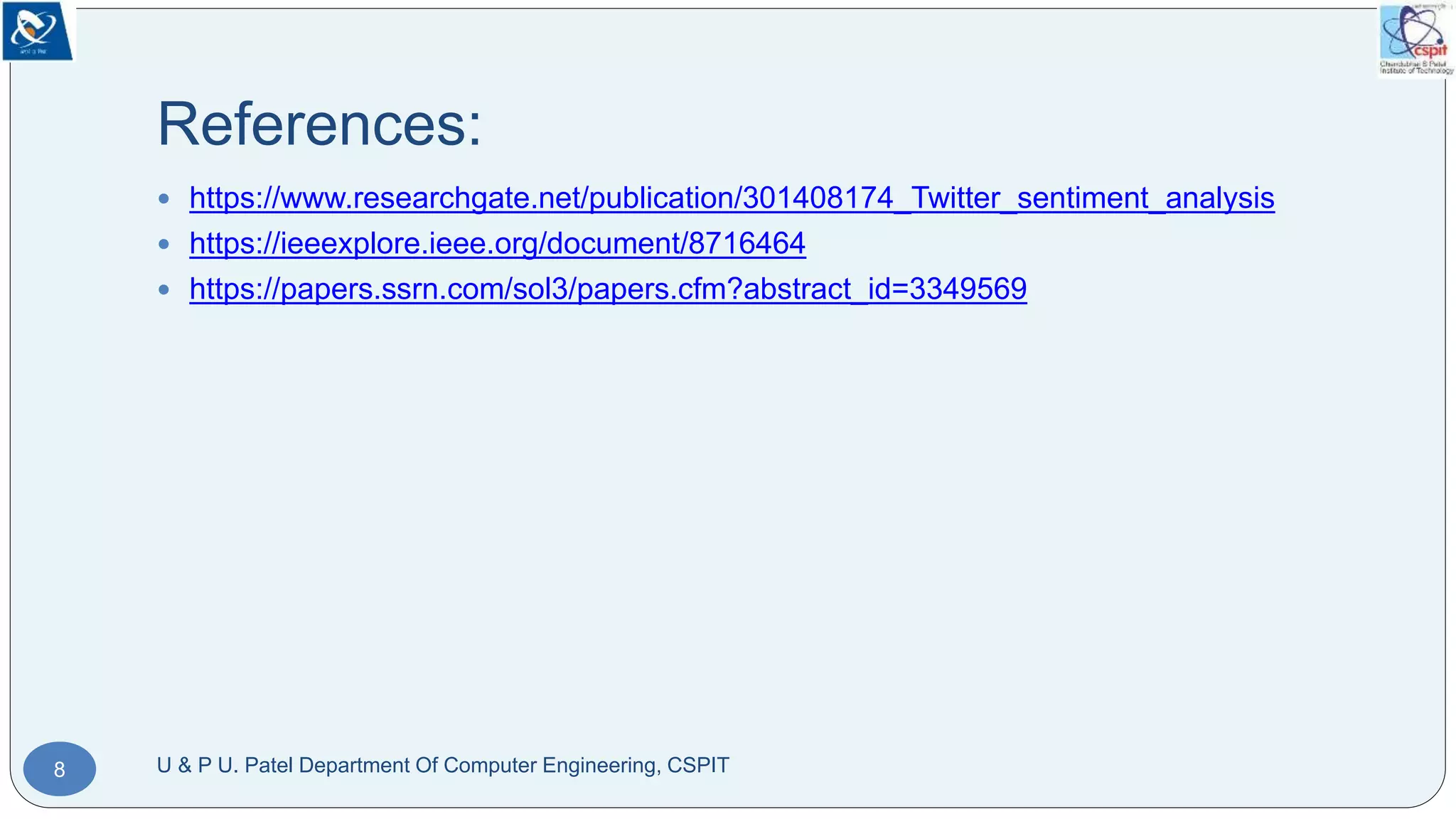This screenshot has height=819, width=1456.
Task: Select the bullet beside the SSRN link
Action: [164, 289]
